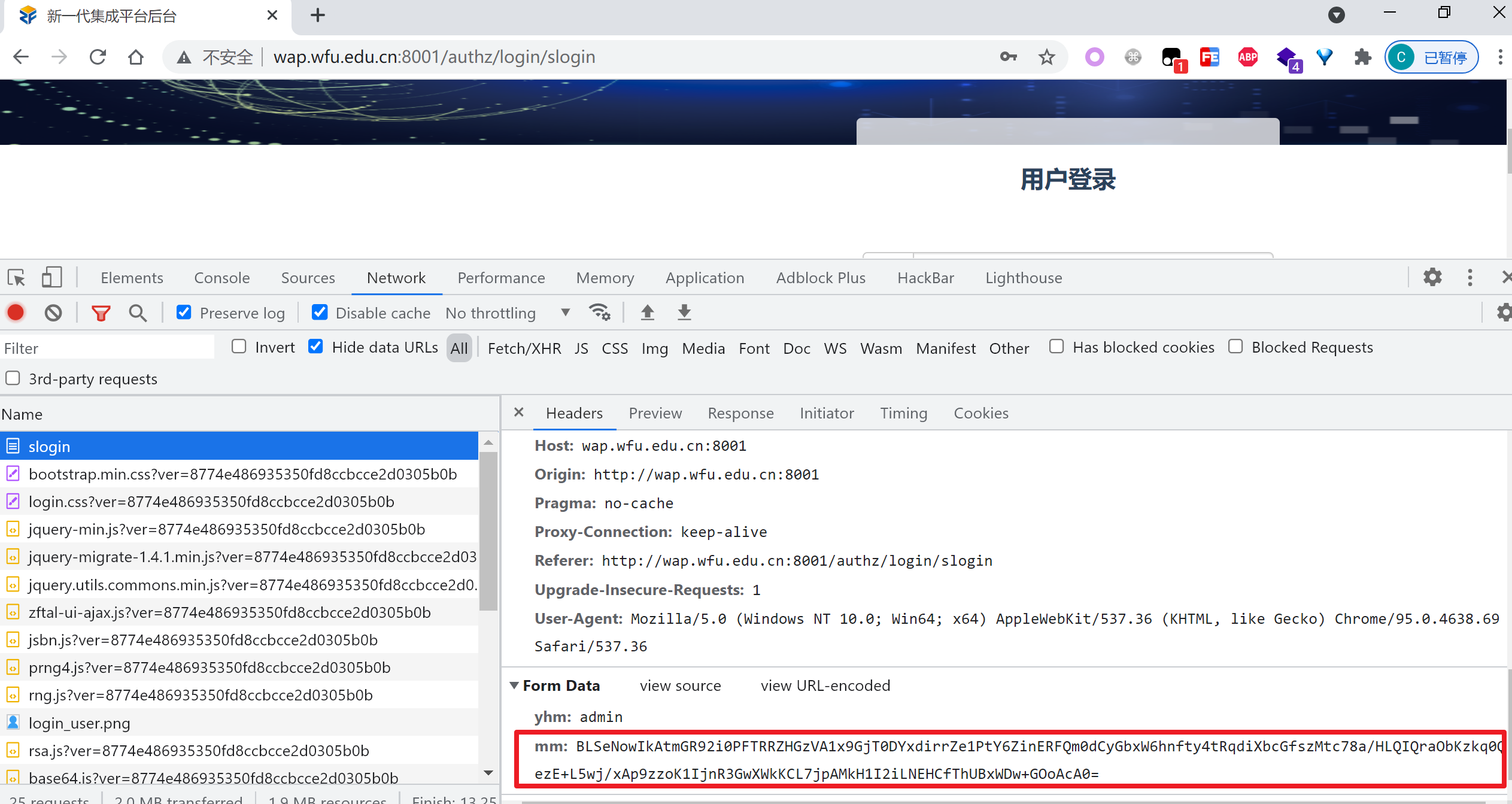Open the Response tab for slogin
The image size is (1512, 804).
740,413
